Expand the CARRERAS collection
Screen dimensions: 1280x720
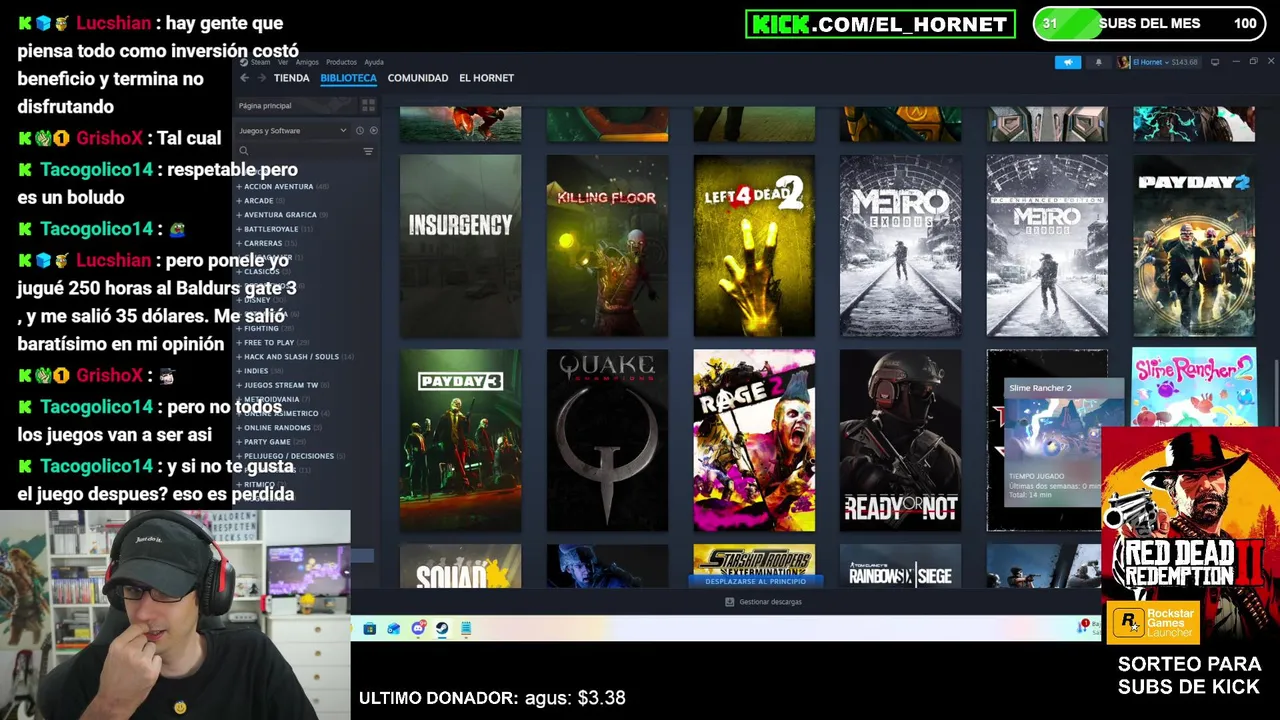pos(266,243)
